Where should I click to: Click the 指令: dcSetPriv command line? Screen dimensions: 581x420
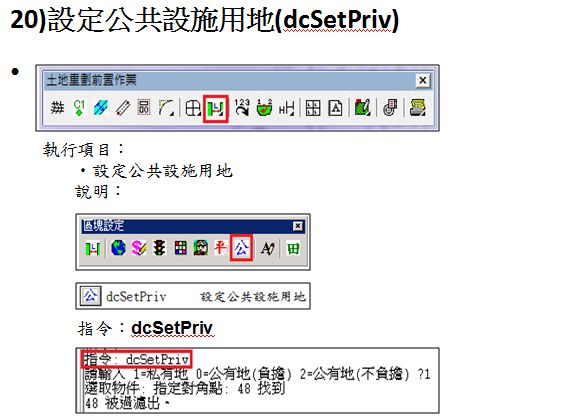136,359
